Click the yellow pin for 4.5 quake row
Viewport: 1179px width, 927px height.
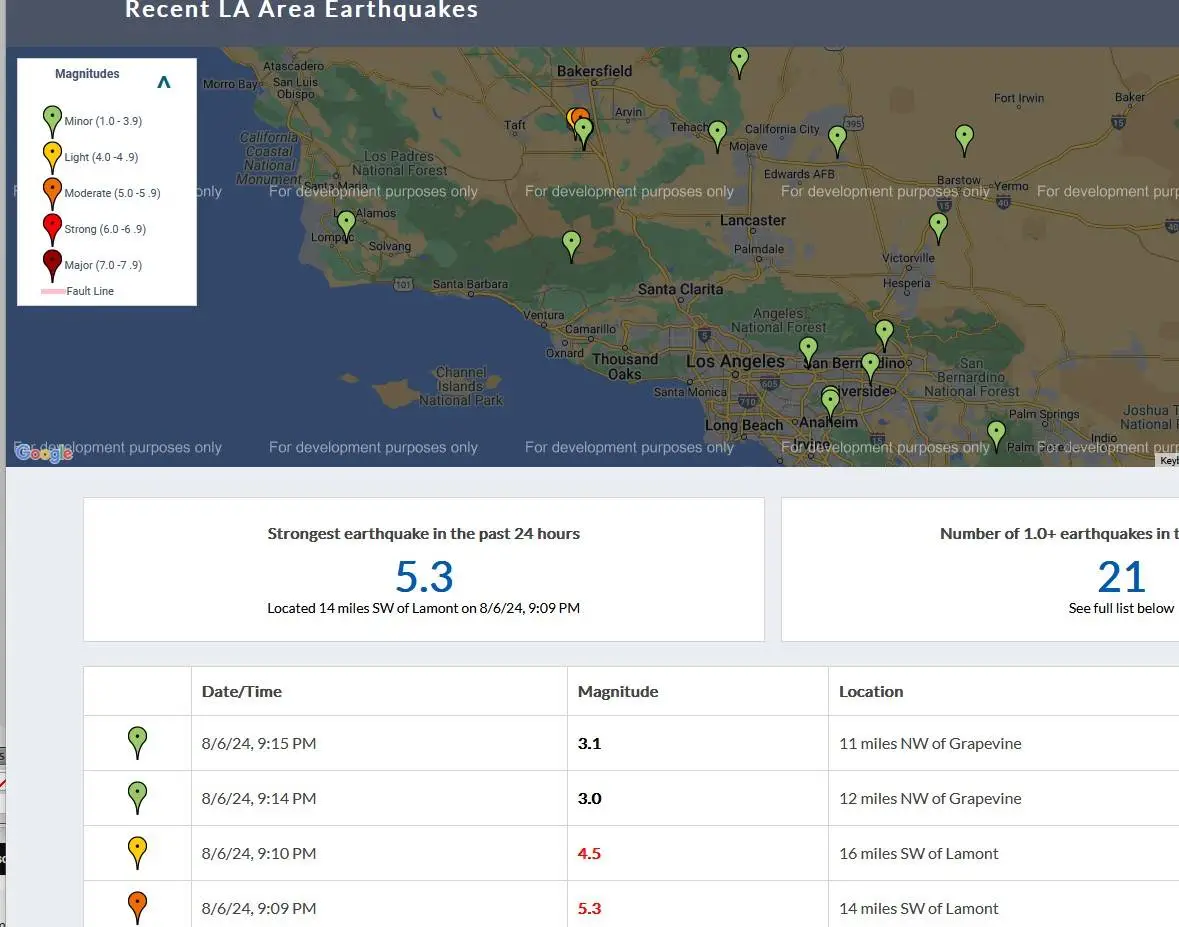point(138,851)
